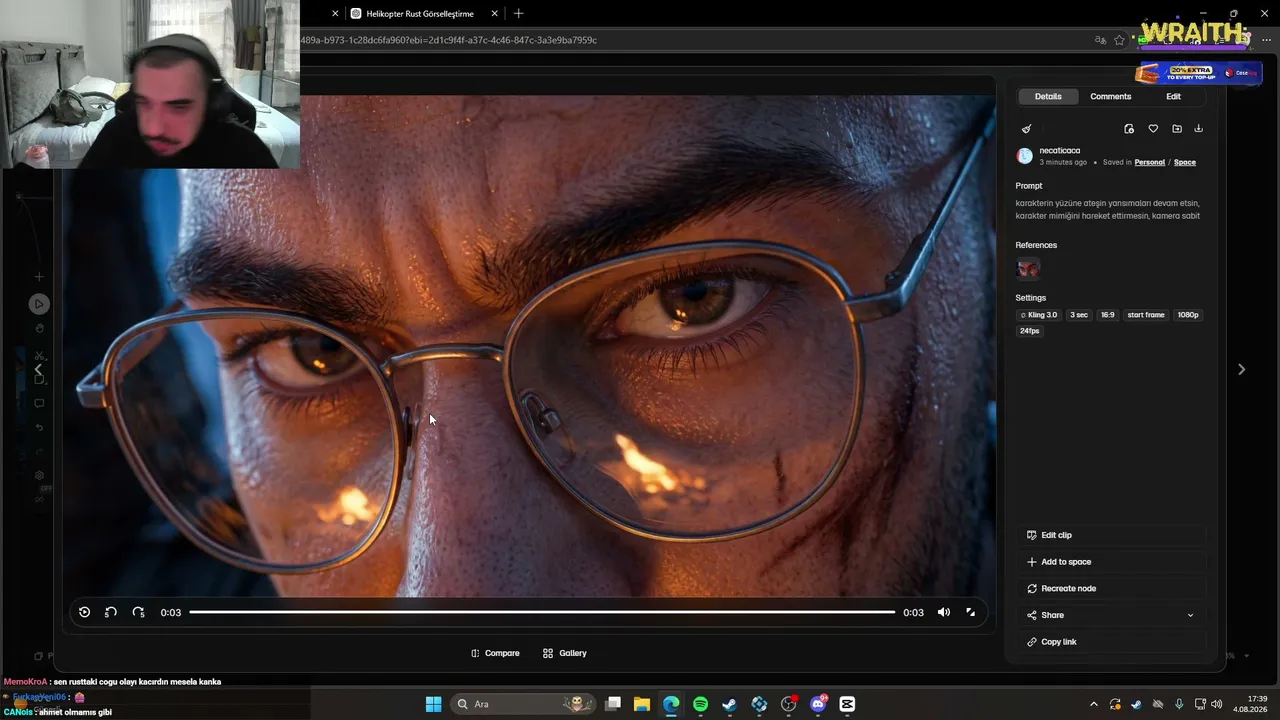
Task: Open Steam from the taskbar
Action: tap(729, 704)
